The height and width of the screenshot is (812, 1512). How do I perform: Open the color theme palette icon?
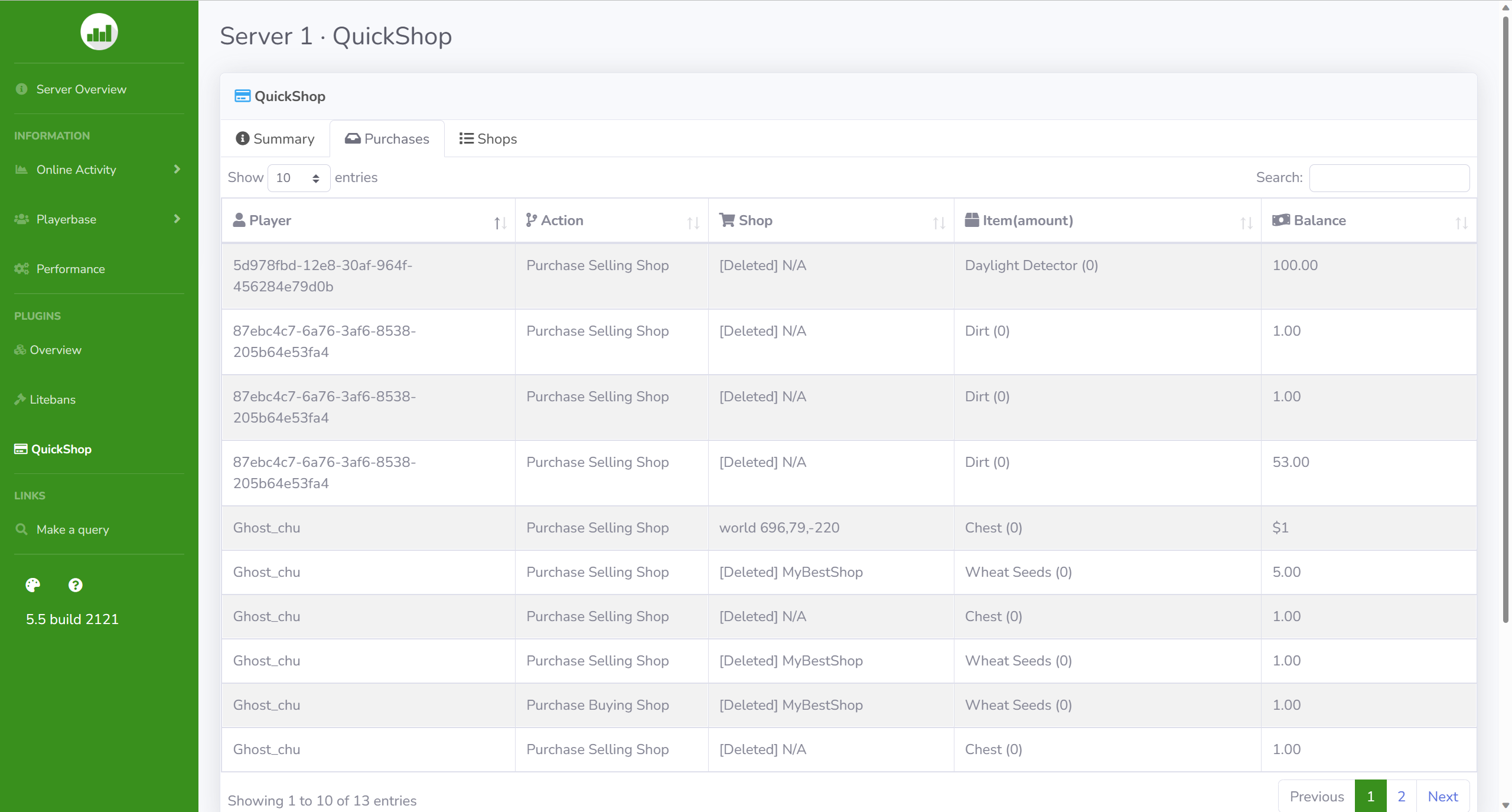33,585
